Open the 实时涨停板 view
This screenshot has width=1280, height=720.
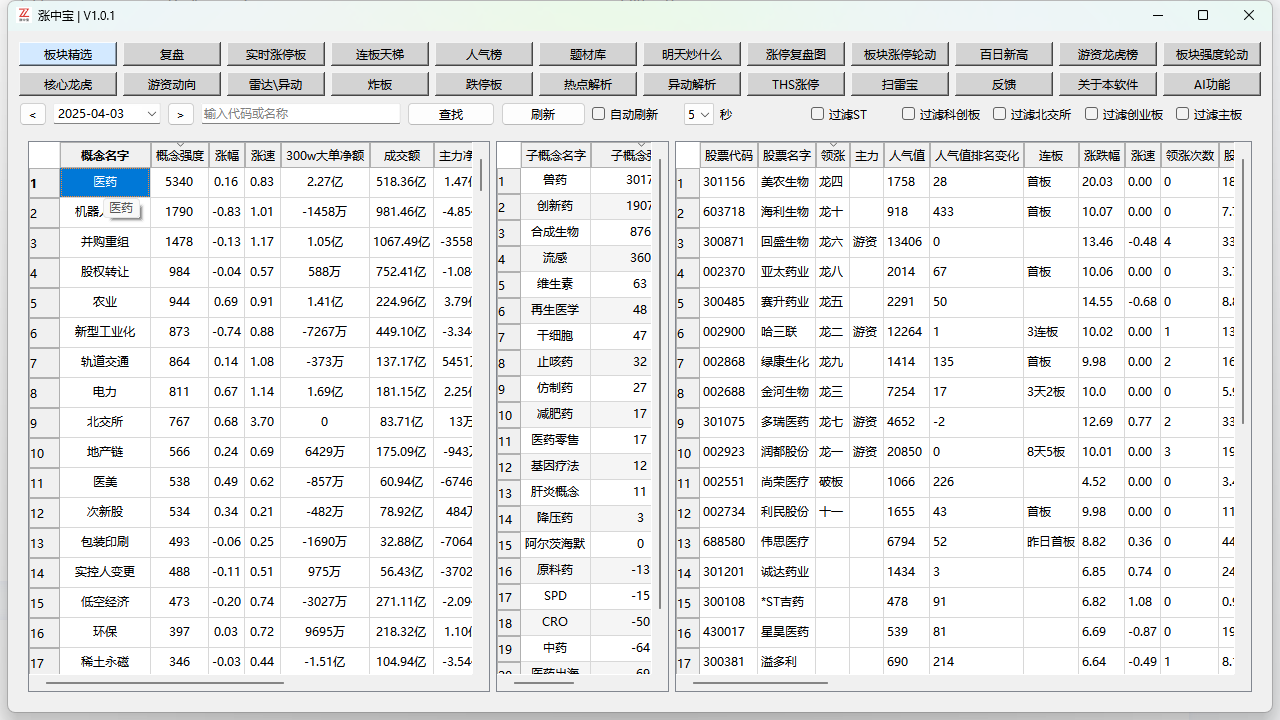tap(276, 53)
